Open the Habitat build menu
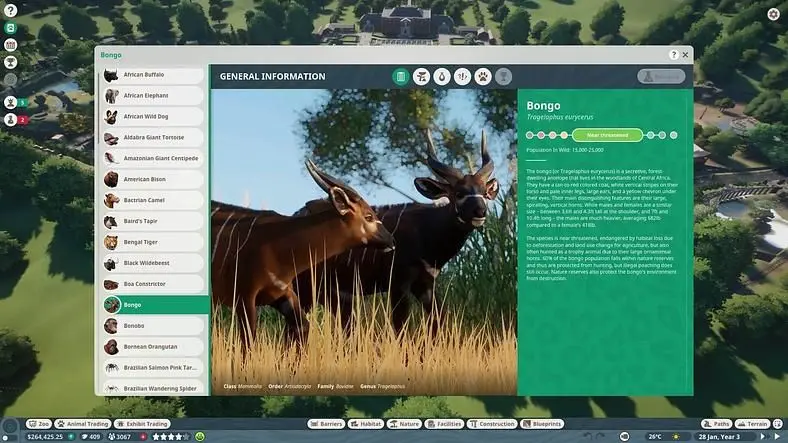Viewport: 788px width, 443px height. [366, 424]
